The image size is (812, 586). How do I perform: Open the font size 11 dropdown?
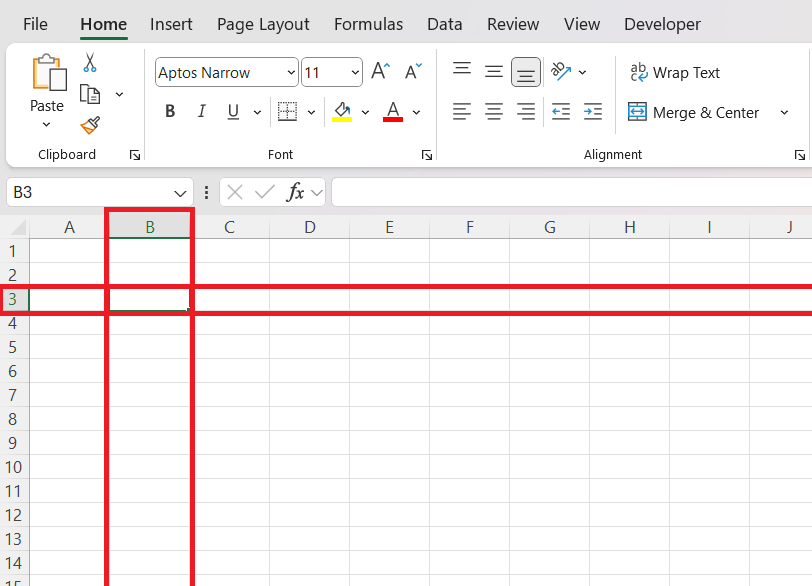point(355,72)
